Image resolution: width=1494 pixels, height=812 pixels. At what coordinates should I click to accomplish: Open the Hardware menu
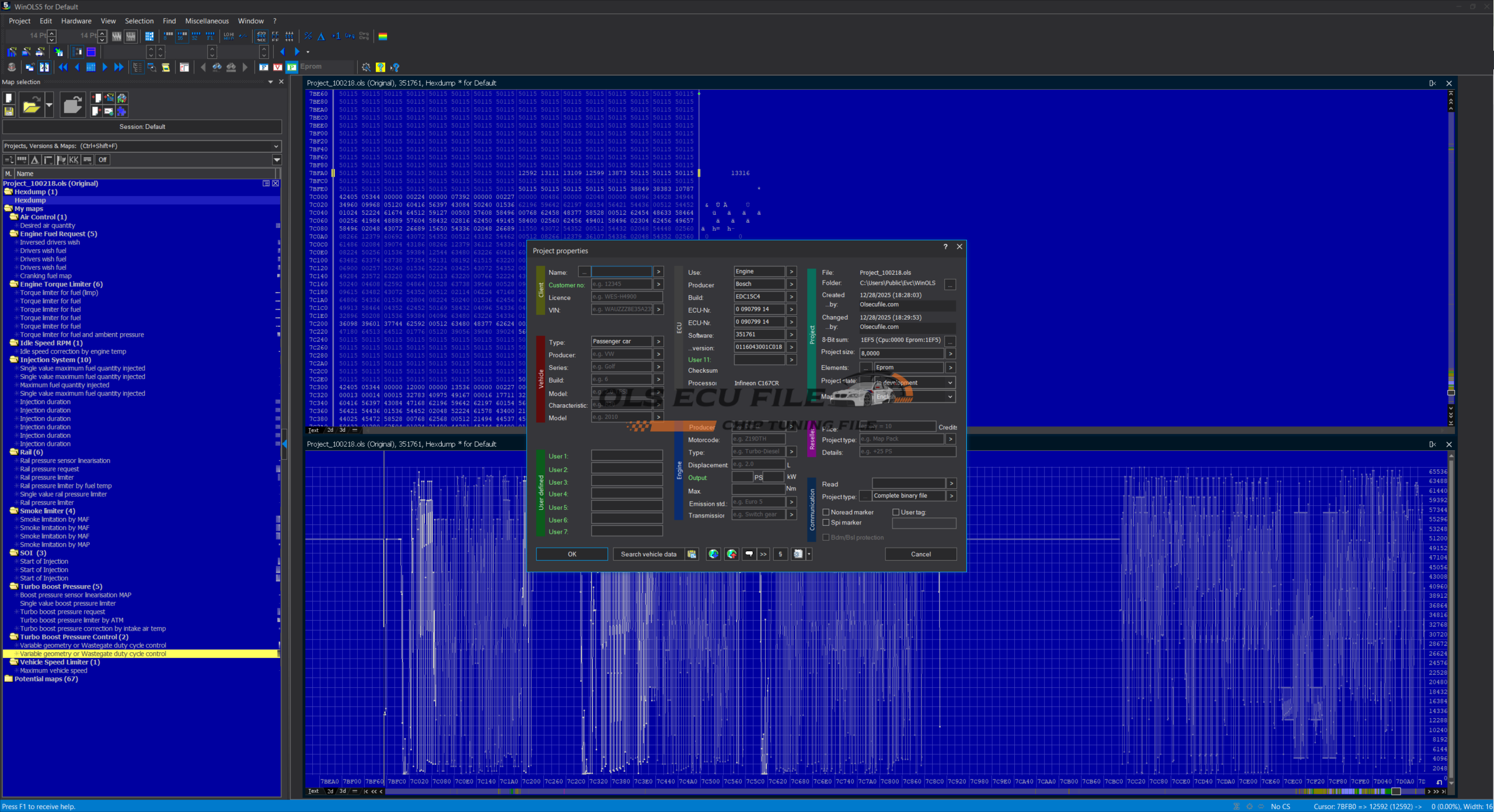[76, 21]
